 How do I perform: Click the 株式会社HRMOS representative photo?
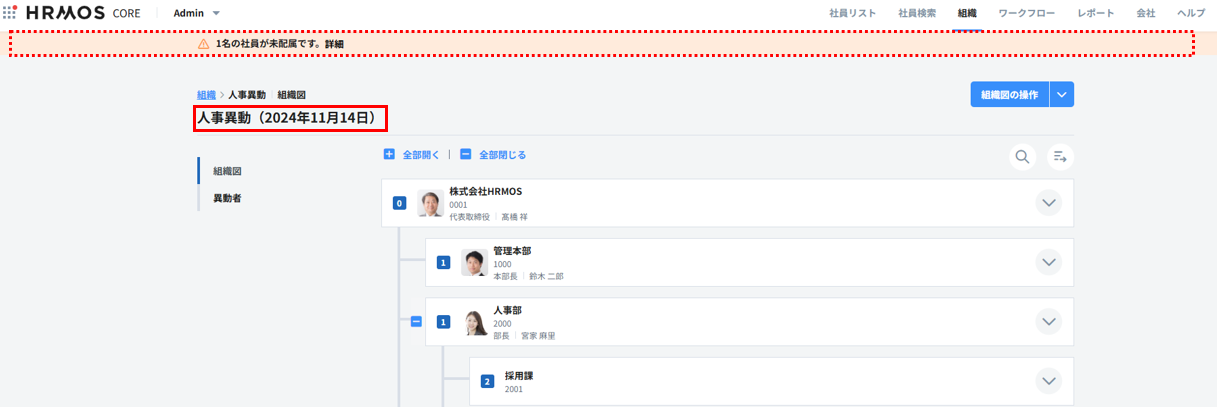pos(431,203)
